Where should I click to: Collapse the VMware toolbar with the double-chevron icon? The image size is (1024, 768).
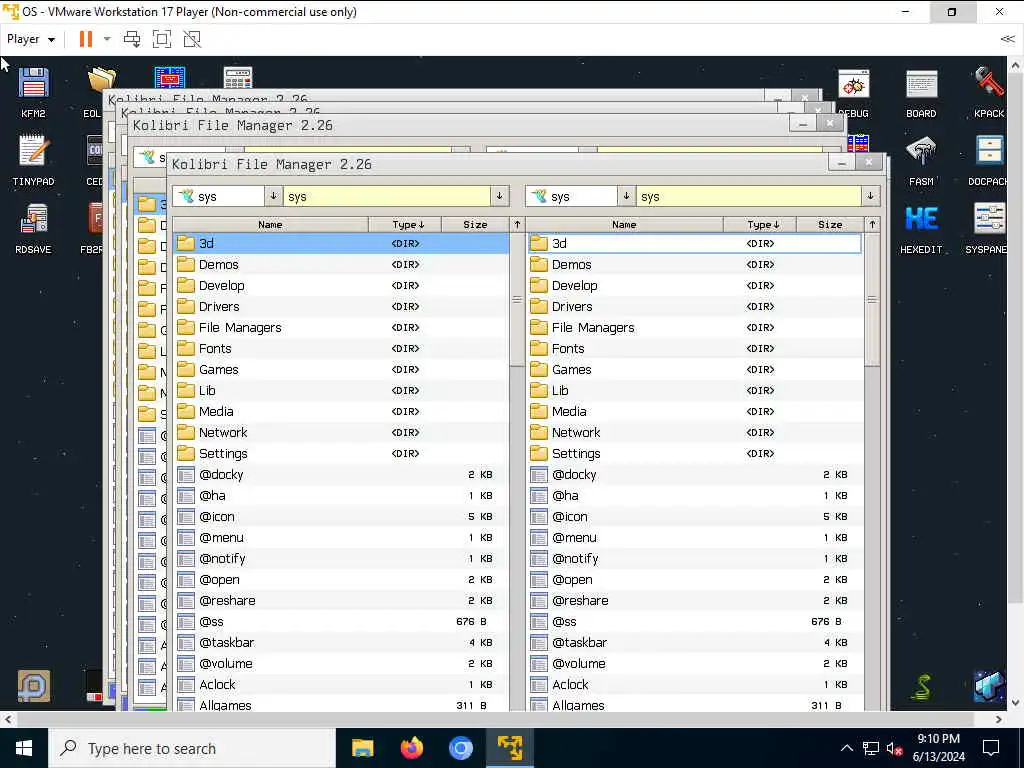coord(1007,39)
